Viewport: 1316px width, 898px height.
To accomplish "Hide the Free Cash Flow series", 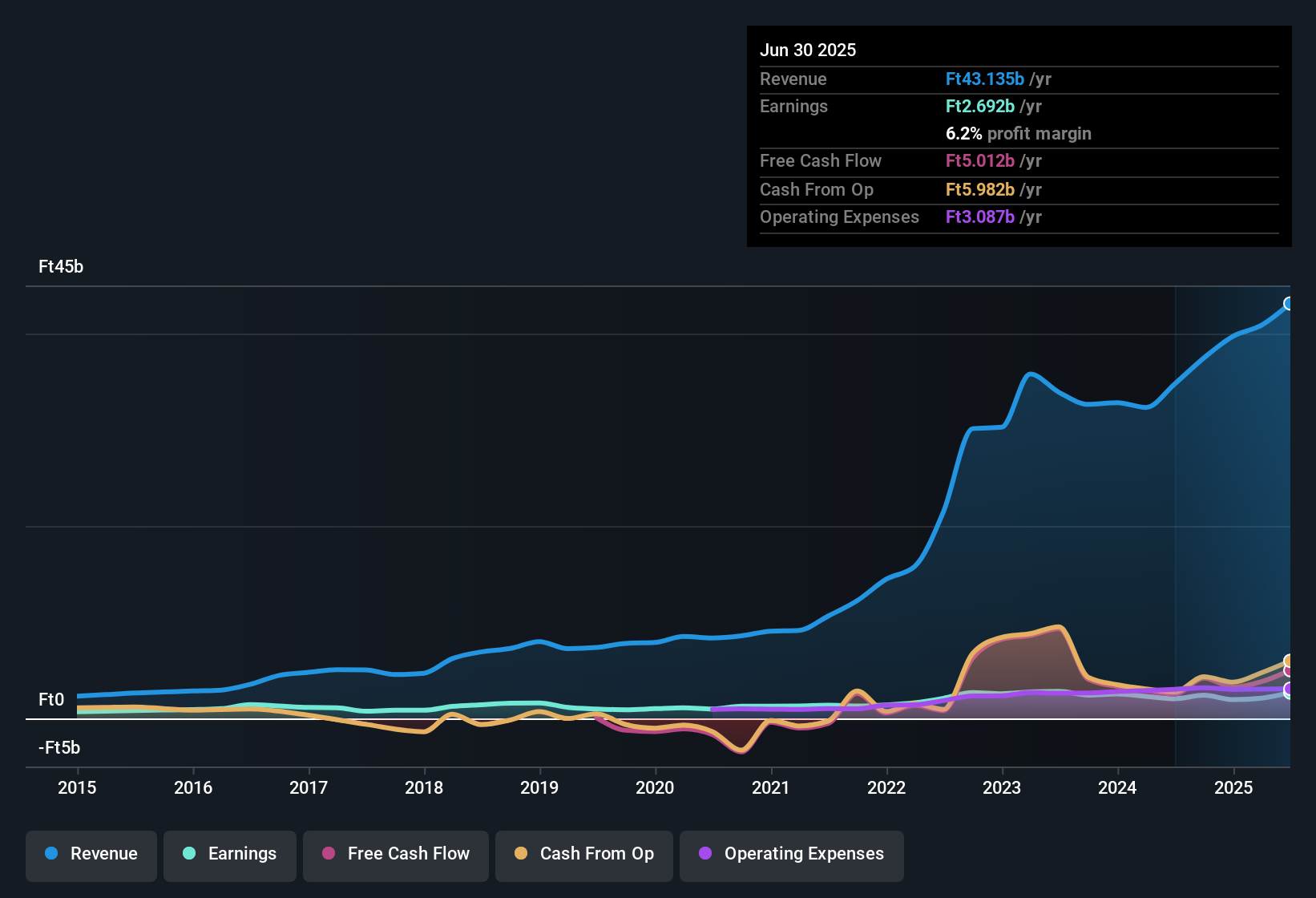I will [396, 855].
